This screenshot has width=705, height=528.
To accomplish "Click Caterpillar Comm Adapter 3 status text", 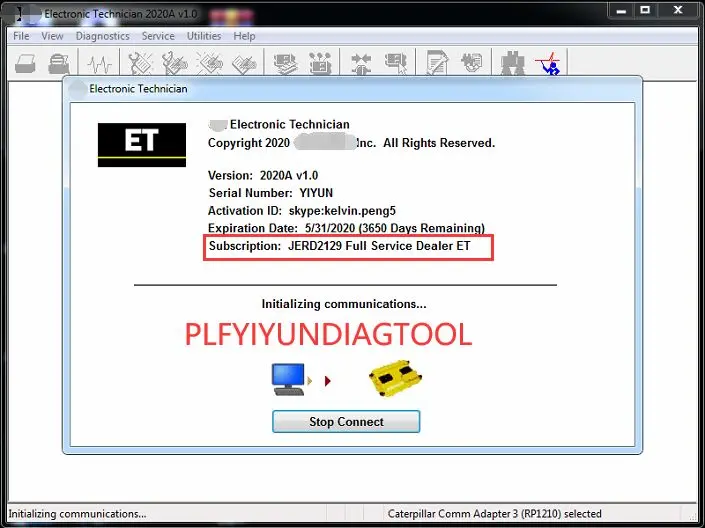I will click(x=495, y=514).
